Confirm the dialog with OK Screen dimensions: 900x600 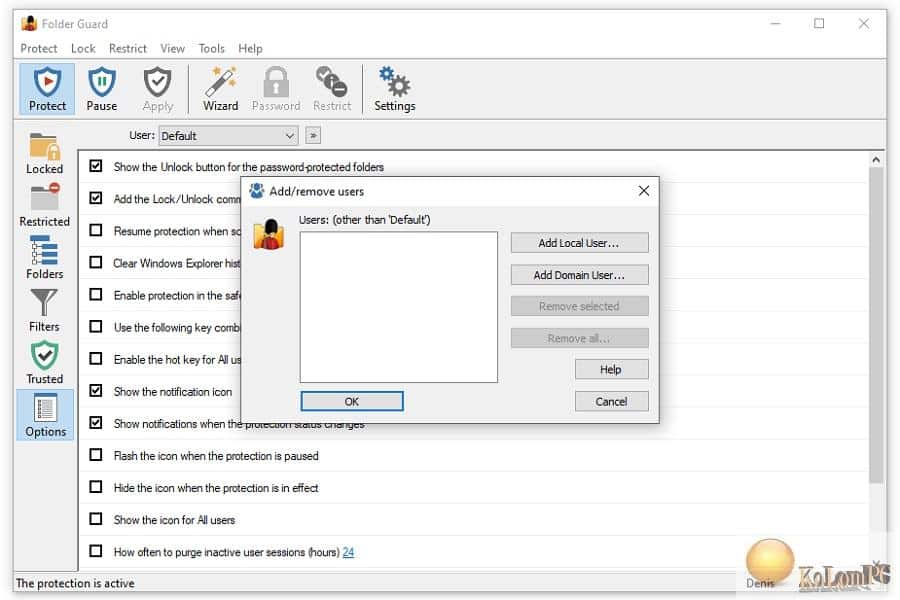(x=352, y=401)
